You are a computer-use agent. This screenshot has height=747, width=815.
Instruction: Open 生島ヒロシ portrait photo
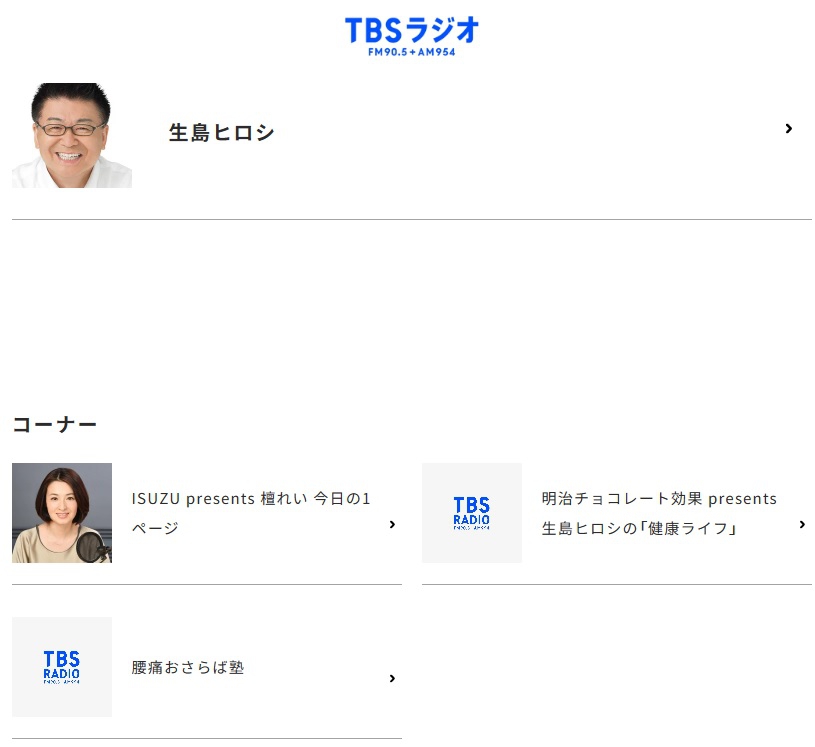tap(72, 135)
